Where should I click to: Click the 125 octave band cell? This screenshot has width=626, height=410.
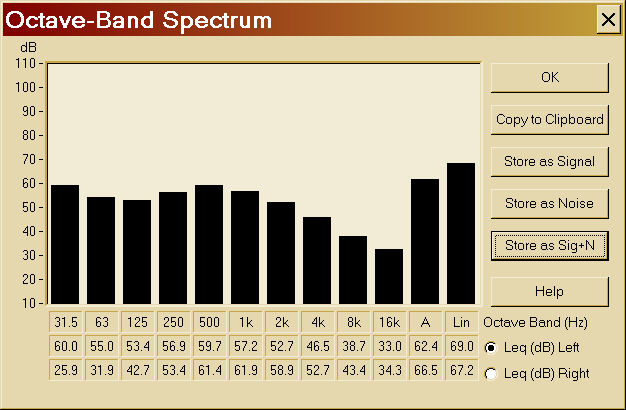coord(138,322)
